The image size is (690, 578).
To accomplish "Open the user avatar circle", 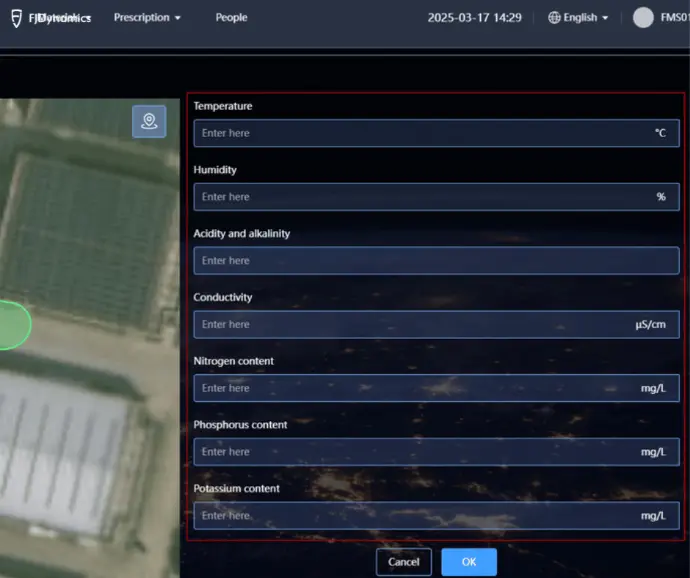I will click(643, 18).
